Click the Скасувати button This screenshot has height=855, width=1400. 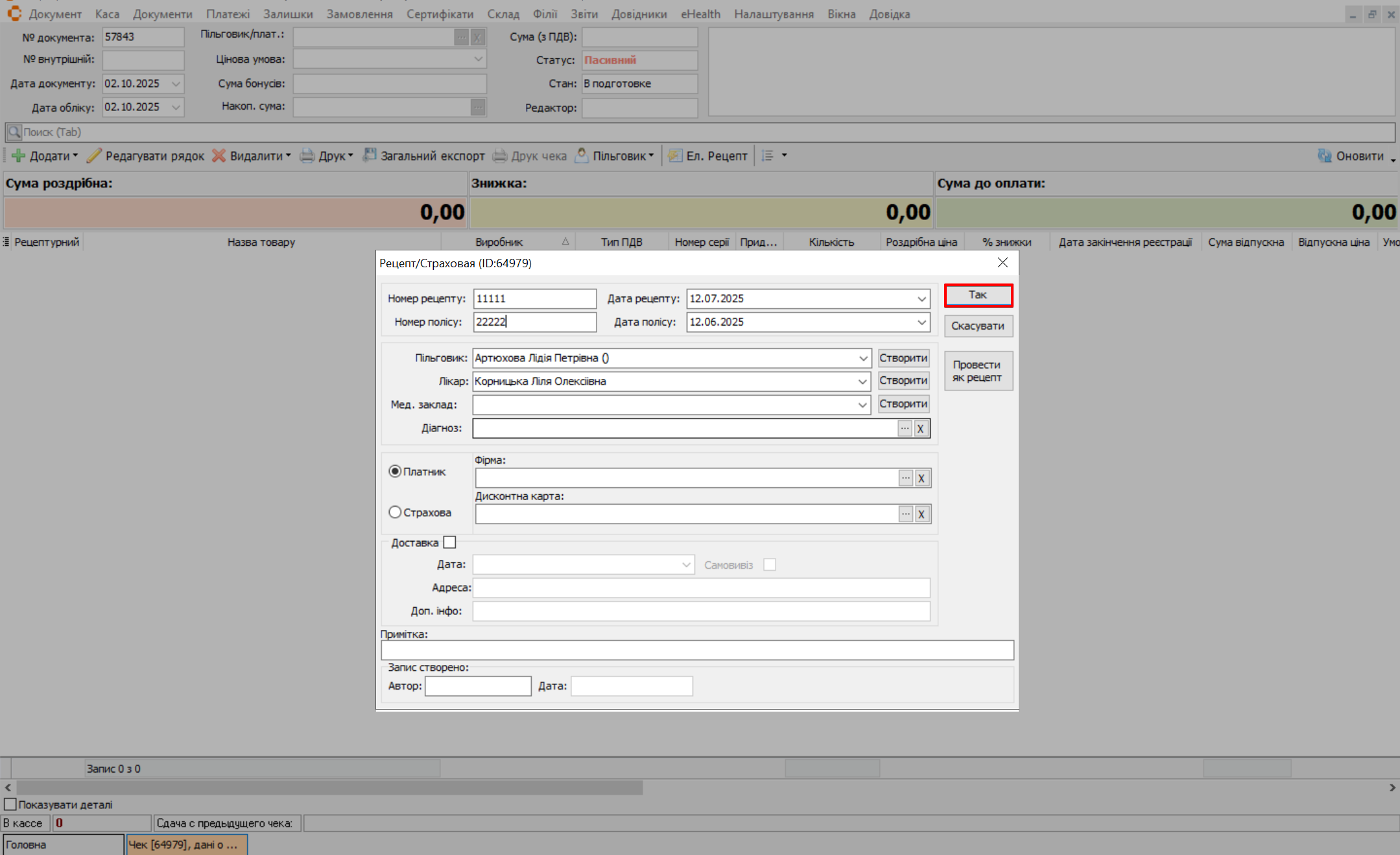coord(978,326)
